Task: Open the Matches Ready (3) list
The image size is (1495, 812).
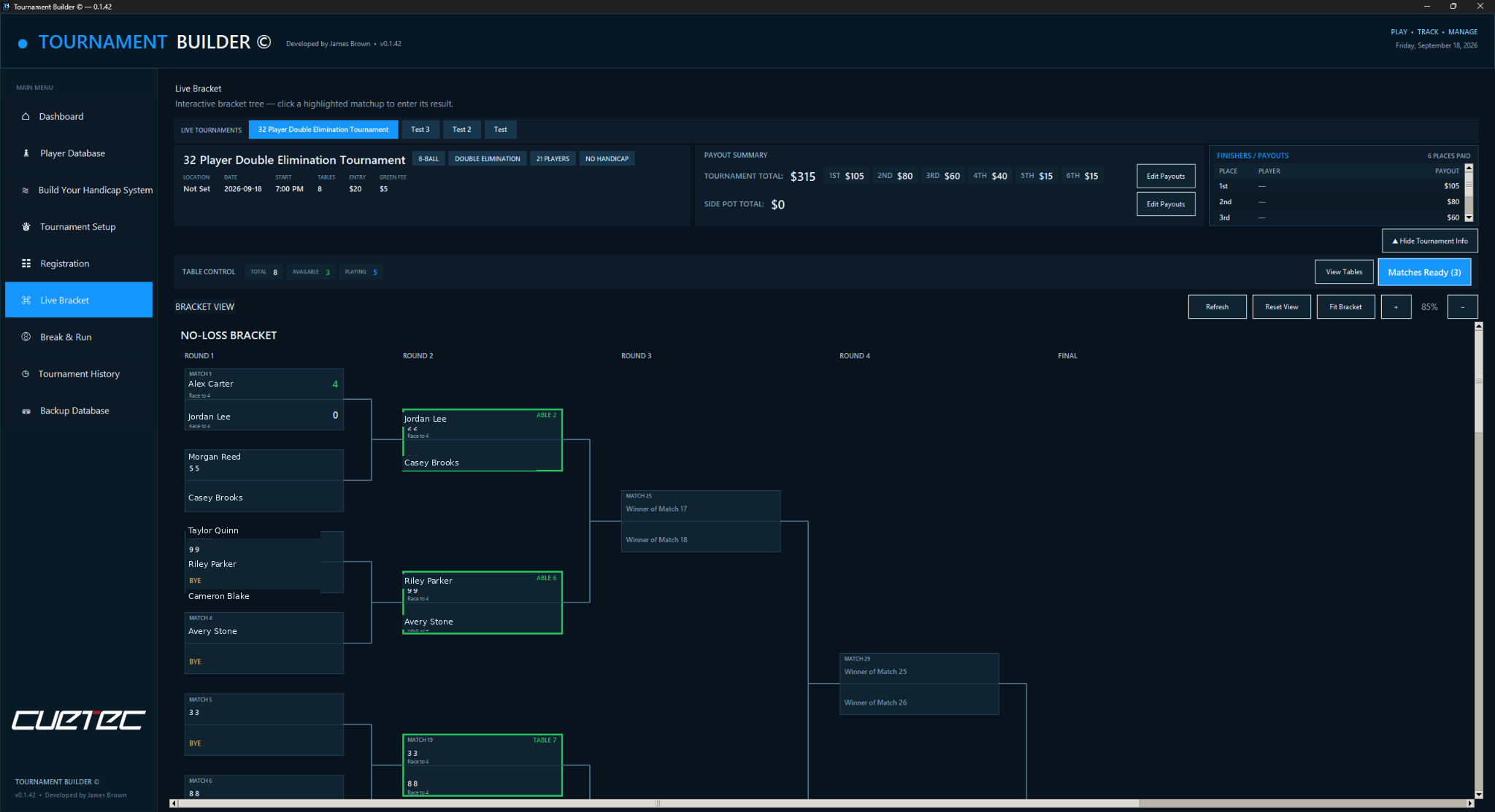Action: (1424, 272)
